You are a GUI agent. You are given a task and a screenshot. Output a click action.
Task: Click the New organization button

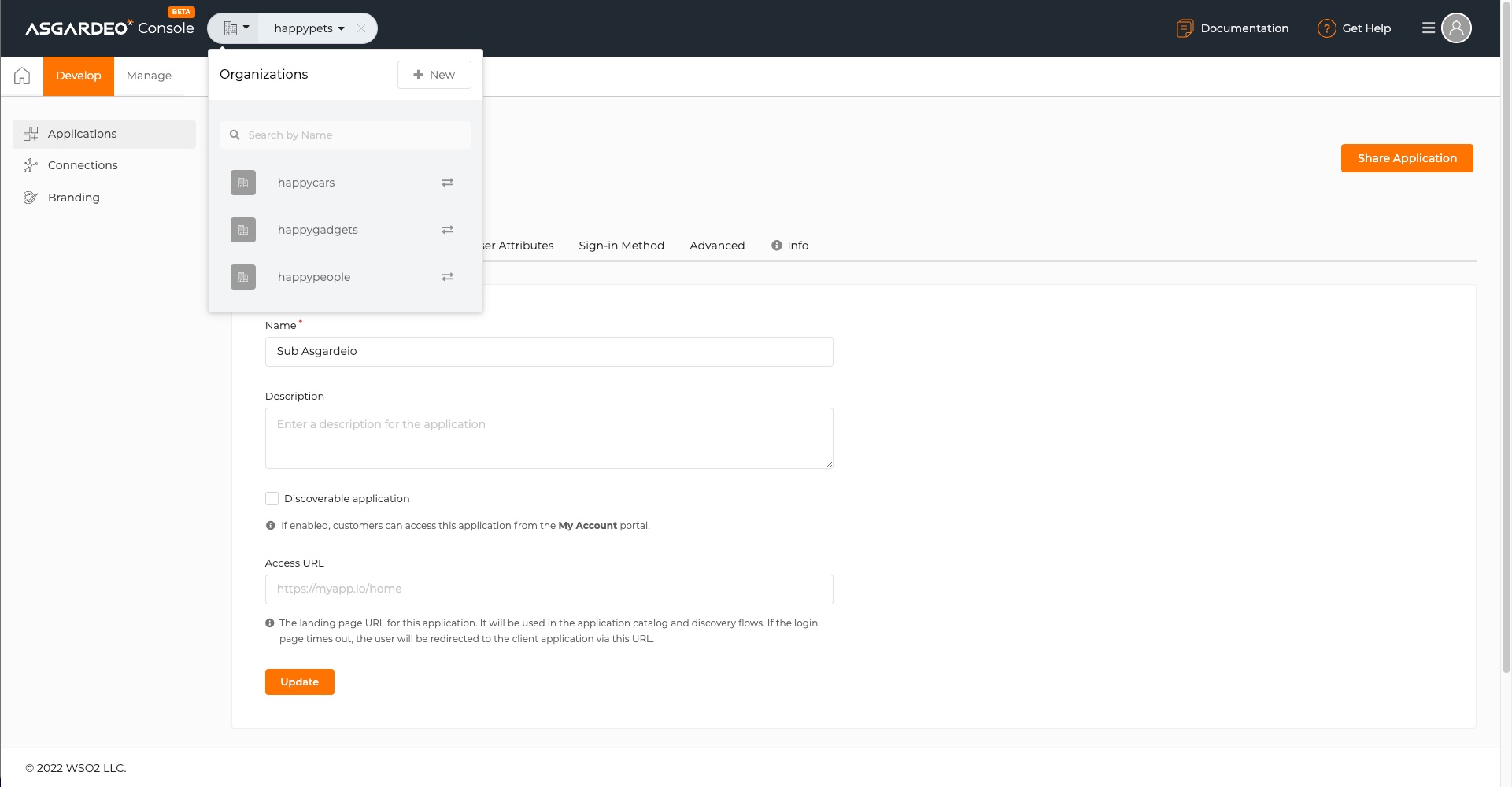[x=434, y=75]
